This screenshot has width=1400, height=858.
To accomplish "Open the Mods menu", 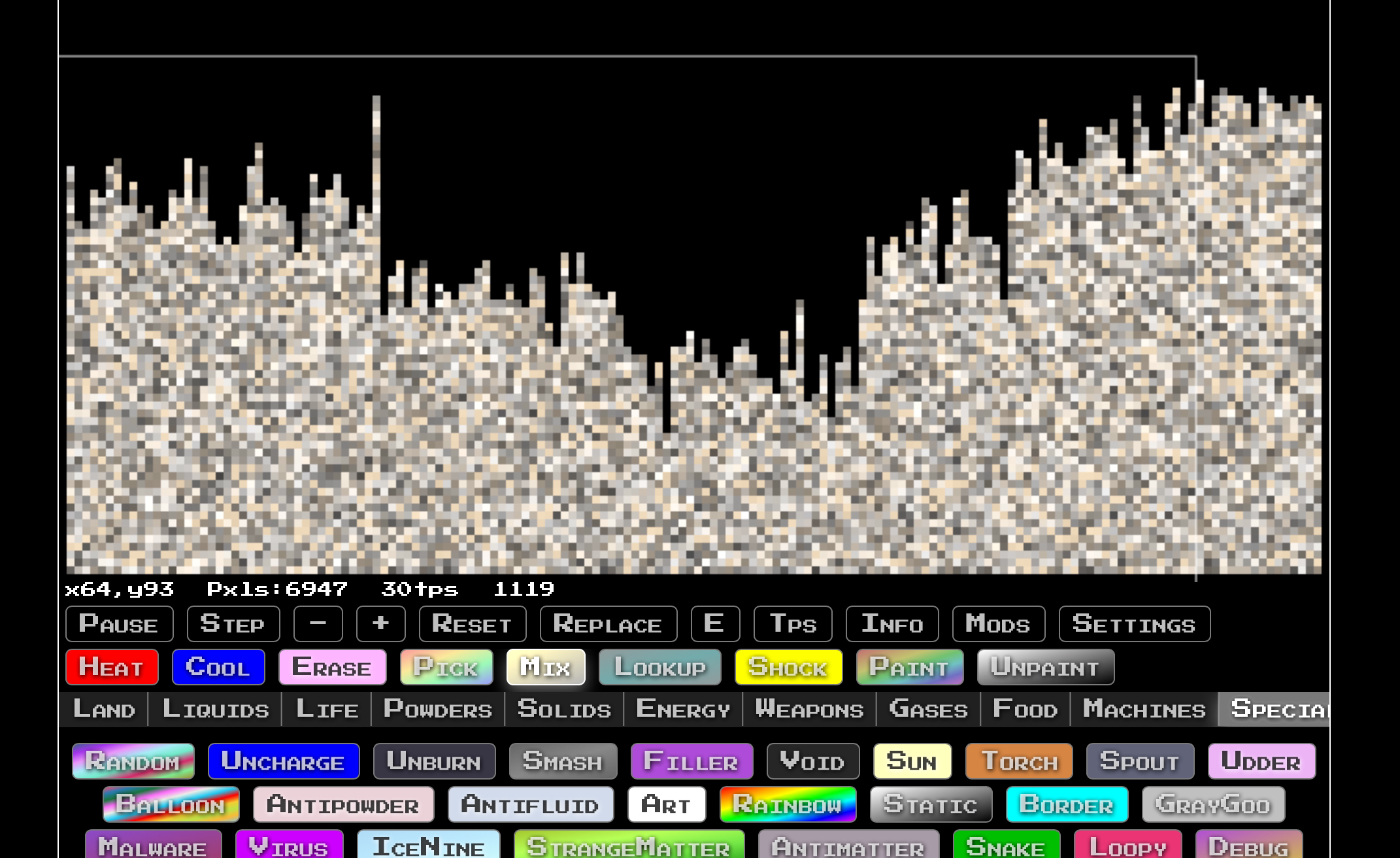I will (x=998, y=624).
